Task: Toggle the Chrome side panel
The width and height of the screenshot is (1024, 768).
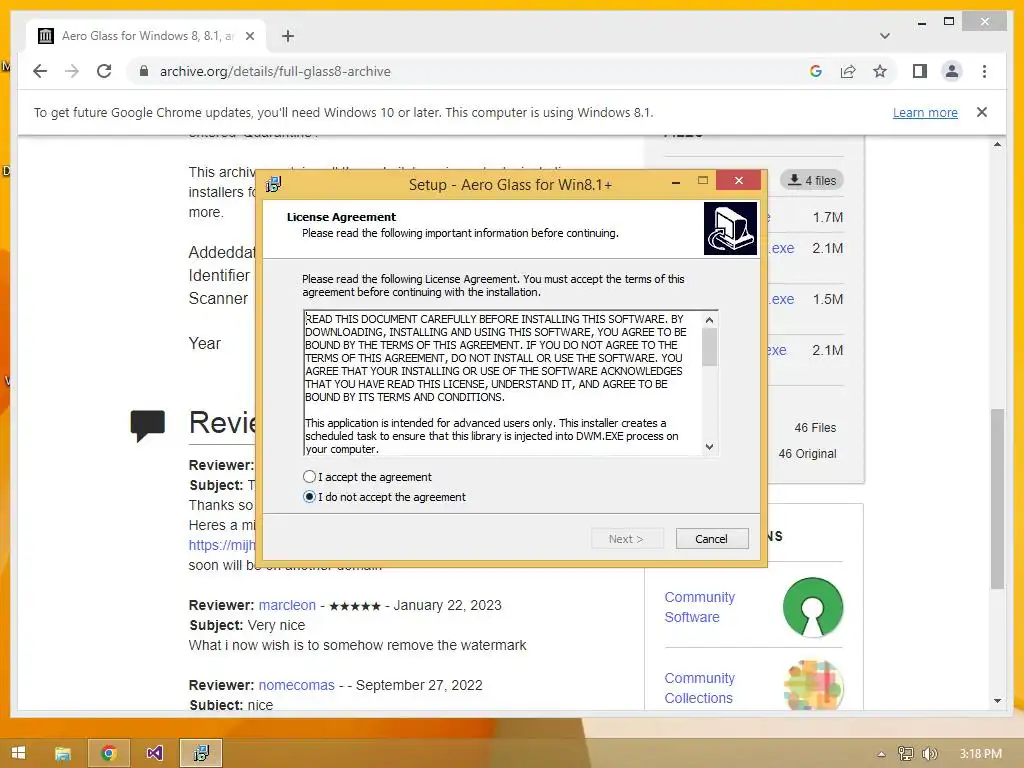Action: tap(920, 71)
